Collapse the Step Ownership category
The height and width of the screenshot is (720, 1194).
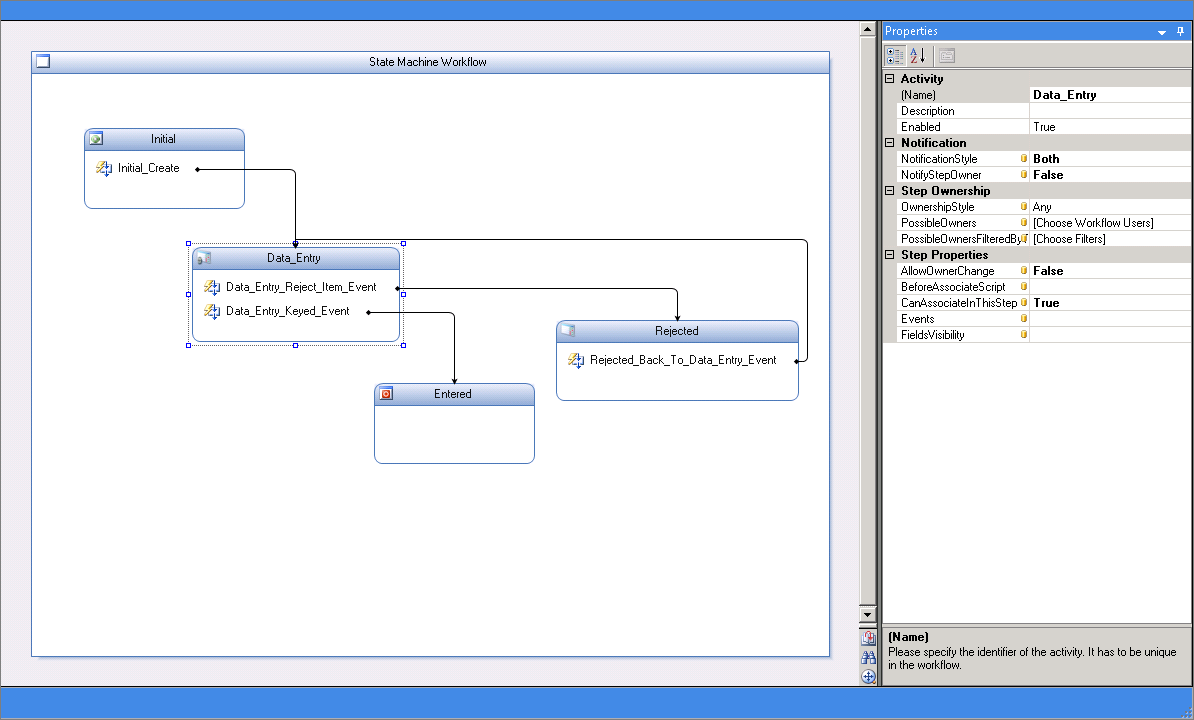pyautogui.click(x=889, y=190)
